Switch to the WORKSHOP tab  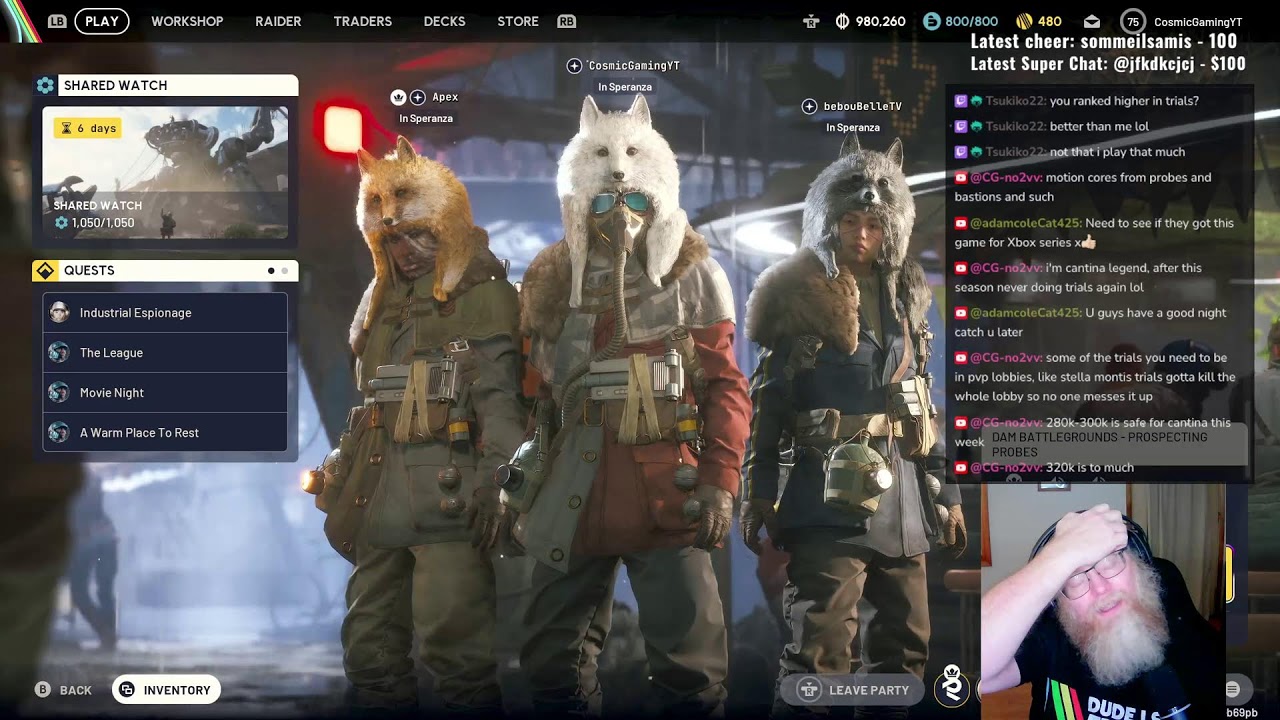pos(187,21)
